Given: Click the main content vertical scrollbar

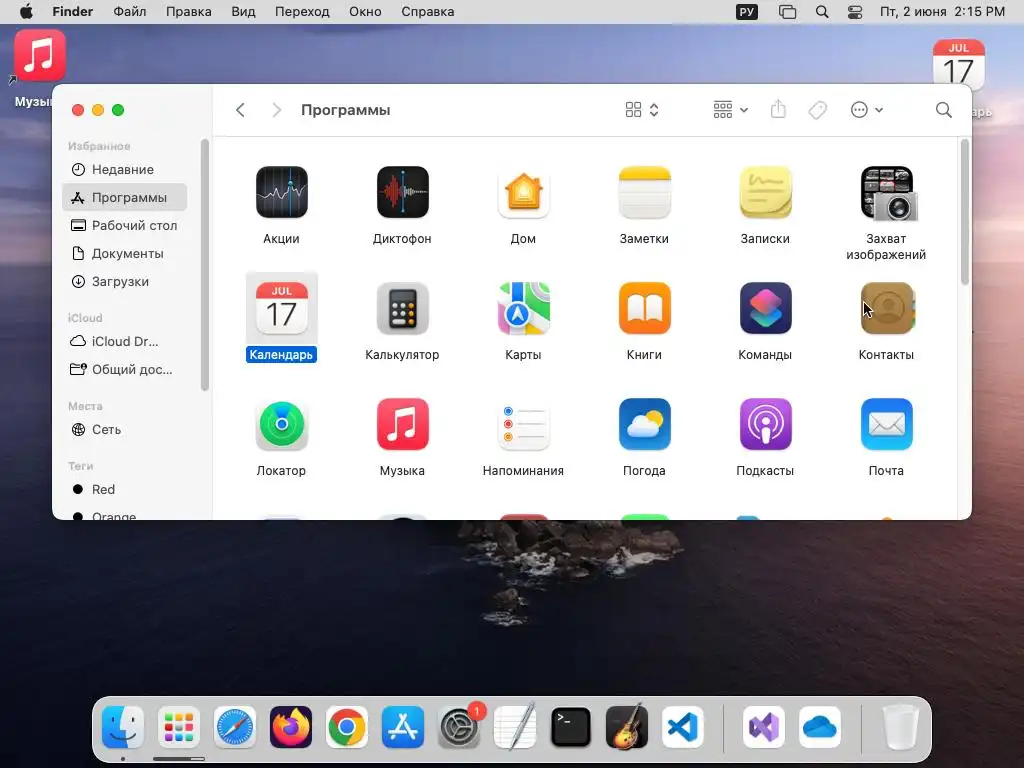Looking at the screenshot, I should [965, 212].
